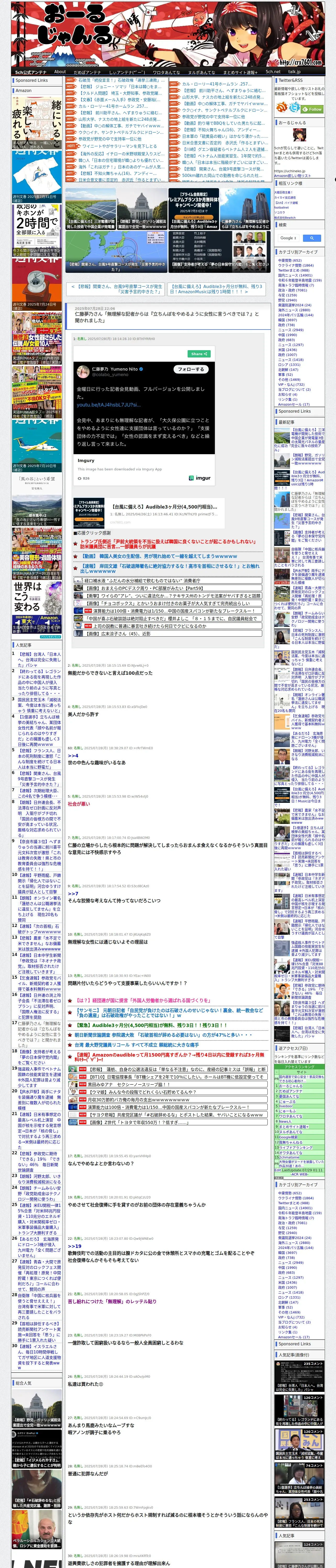Open 韓国人美女の生配信 link
Screen dimensions: 336x1568
159,556
